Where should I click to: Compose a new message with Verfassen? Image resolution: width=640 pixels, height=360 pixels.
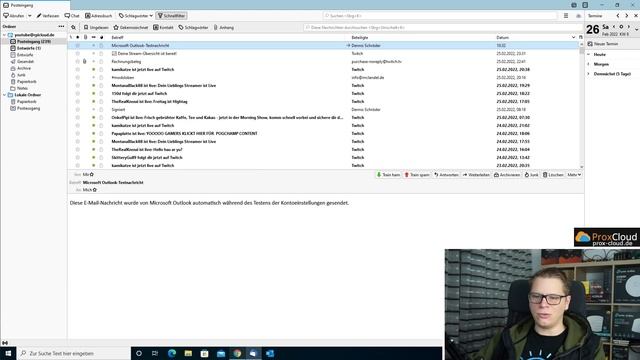(48, 16)
